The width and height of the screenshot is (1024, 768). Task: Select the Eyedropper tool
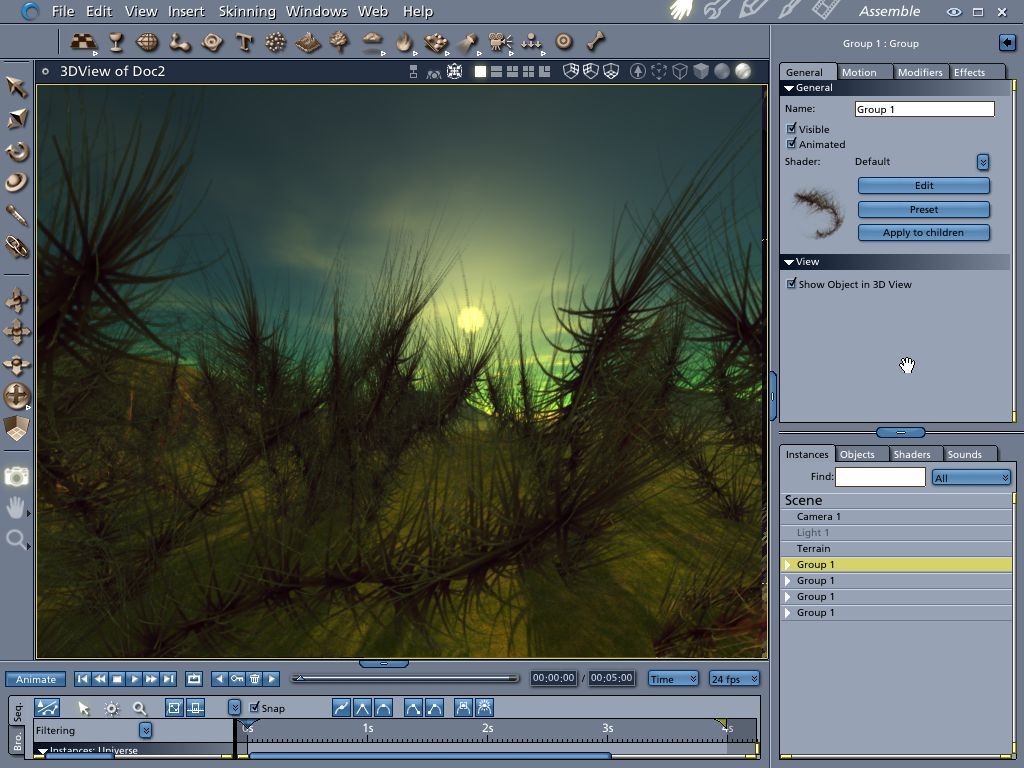17,215
